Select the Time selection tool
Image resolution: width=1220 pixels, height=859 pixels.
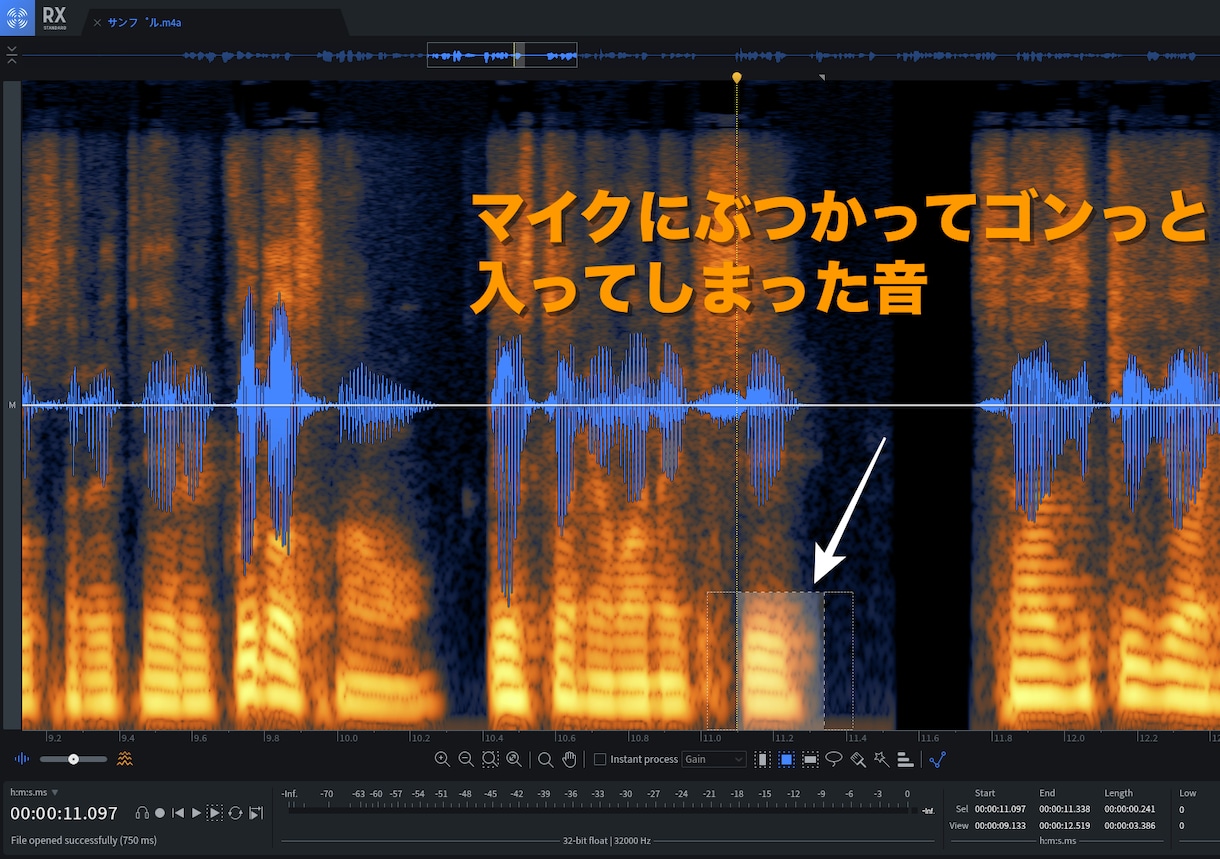[763, 759]
